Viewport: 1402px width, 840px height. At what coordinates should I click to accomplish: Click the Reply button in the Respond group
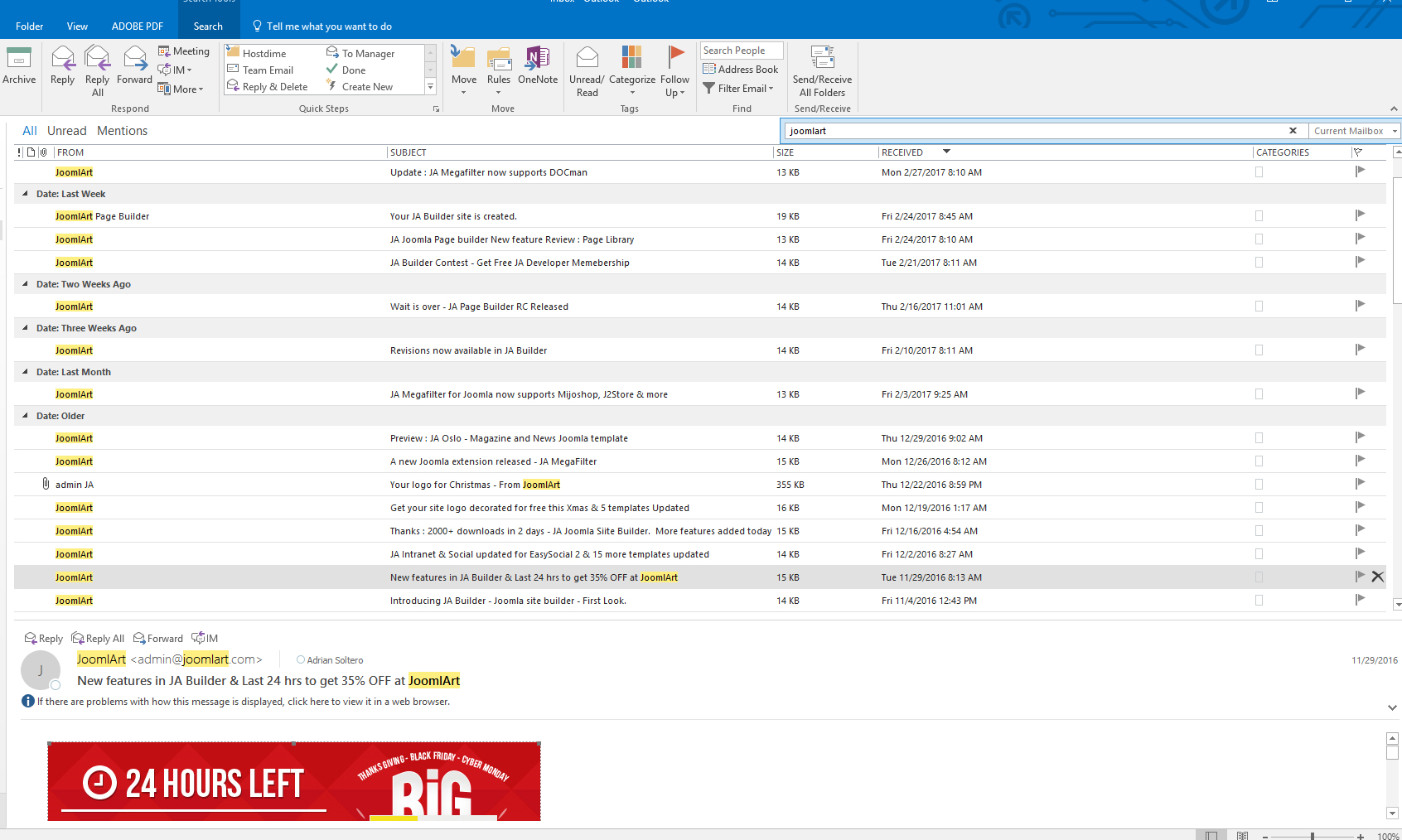coord(62,66)
